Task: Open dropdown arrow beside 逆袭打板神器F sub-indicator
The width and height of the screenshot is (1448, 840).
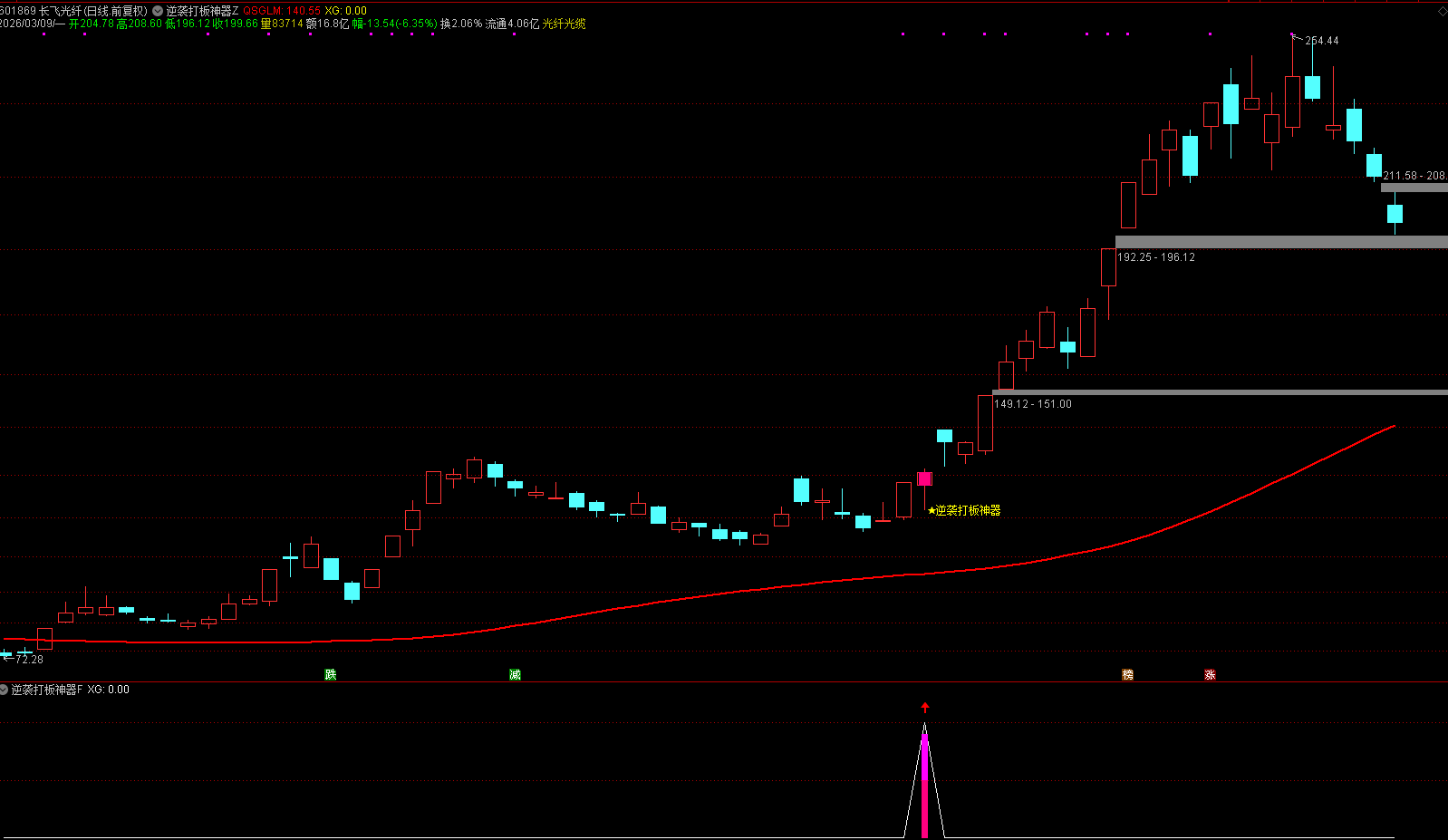Action: [4, 690]
